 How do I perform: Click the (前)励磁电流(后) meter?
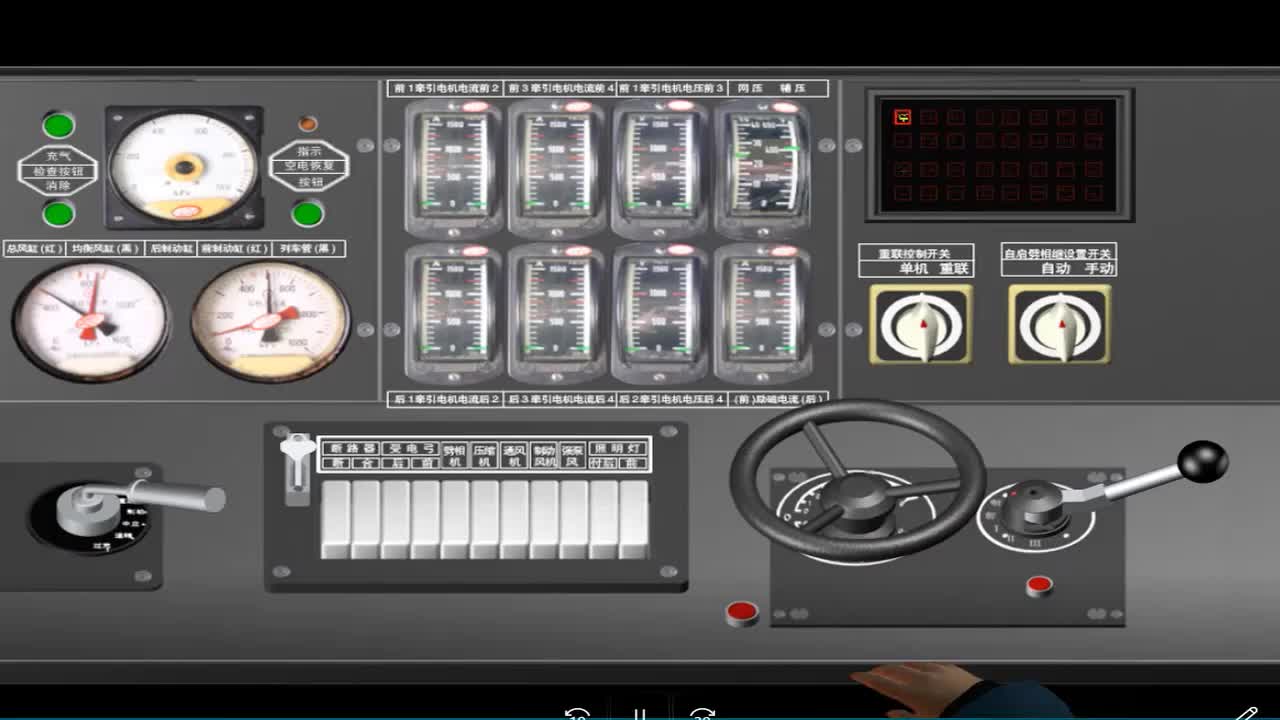[763, 313]
